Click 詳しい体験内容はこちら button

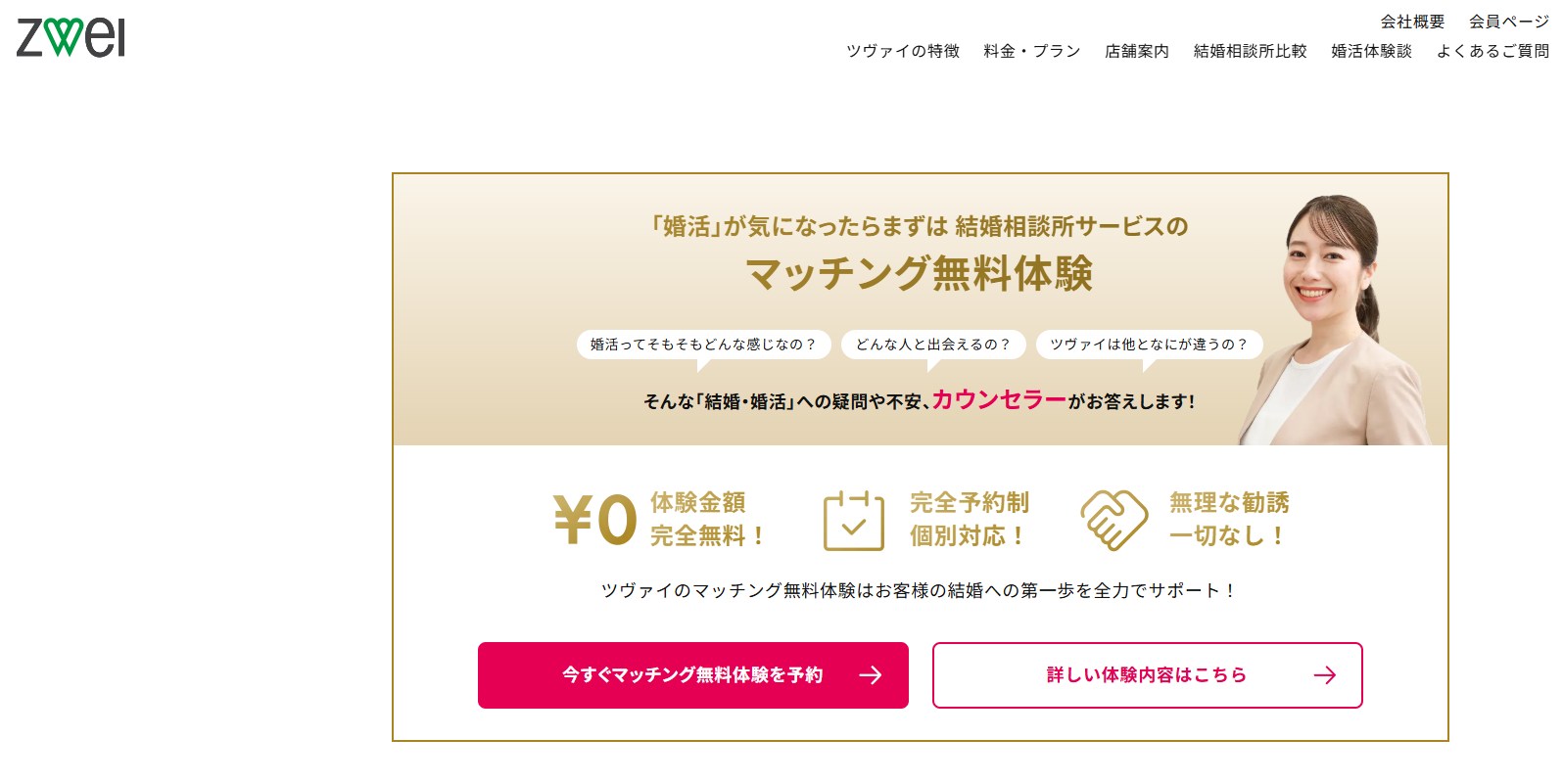click(1146, 675)
